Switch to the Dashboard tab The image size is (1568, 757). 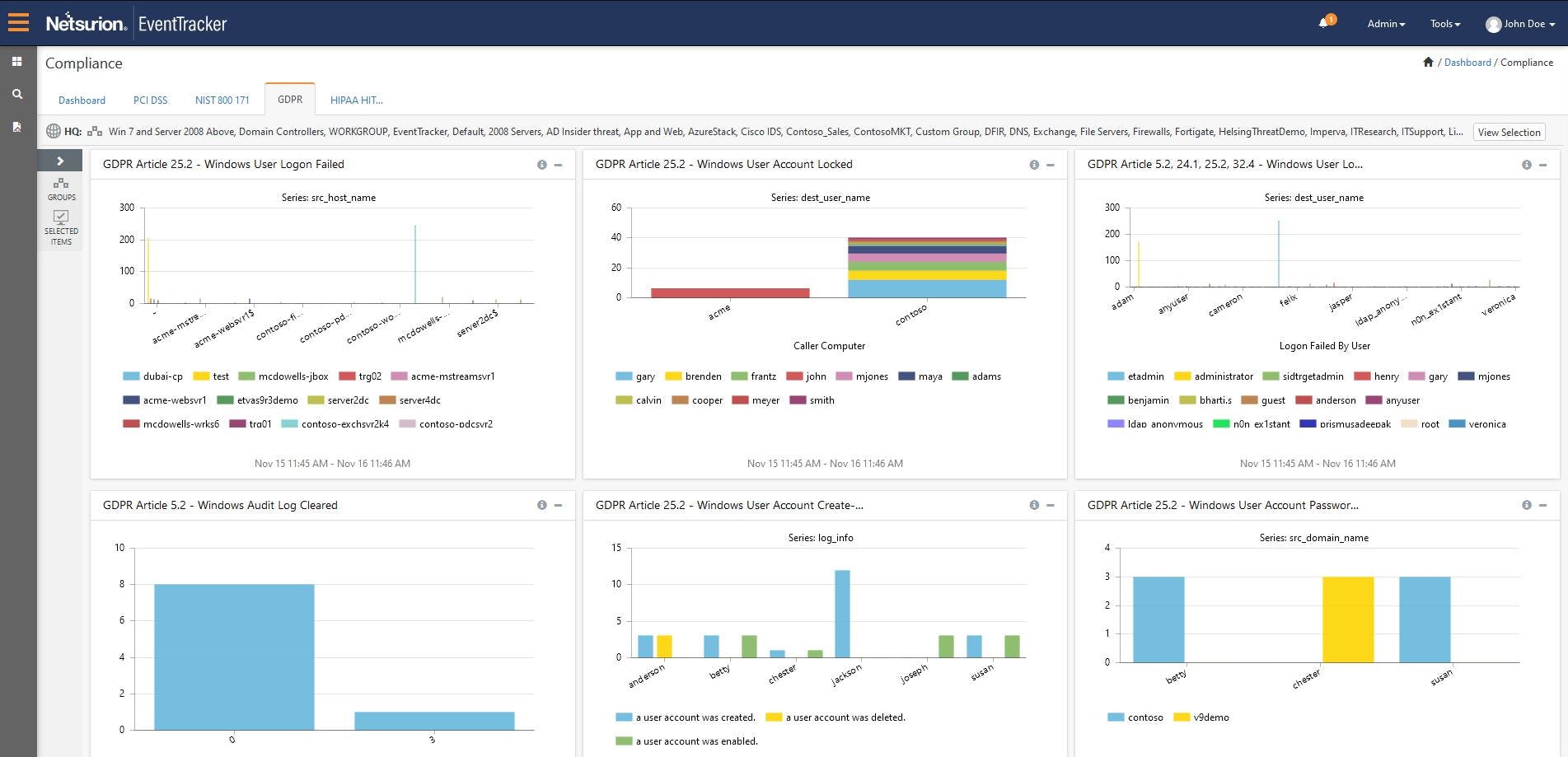click(x=82, y=100)
